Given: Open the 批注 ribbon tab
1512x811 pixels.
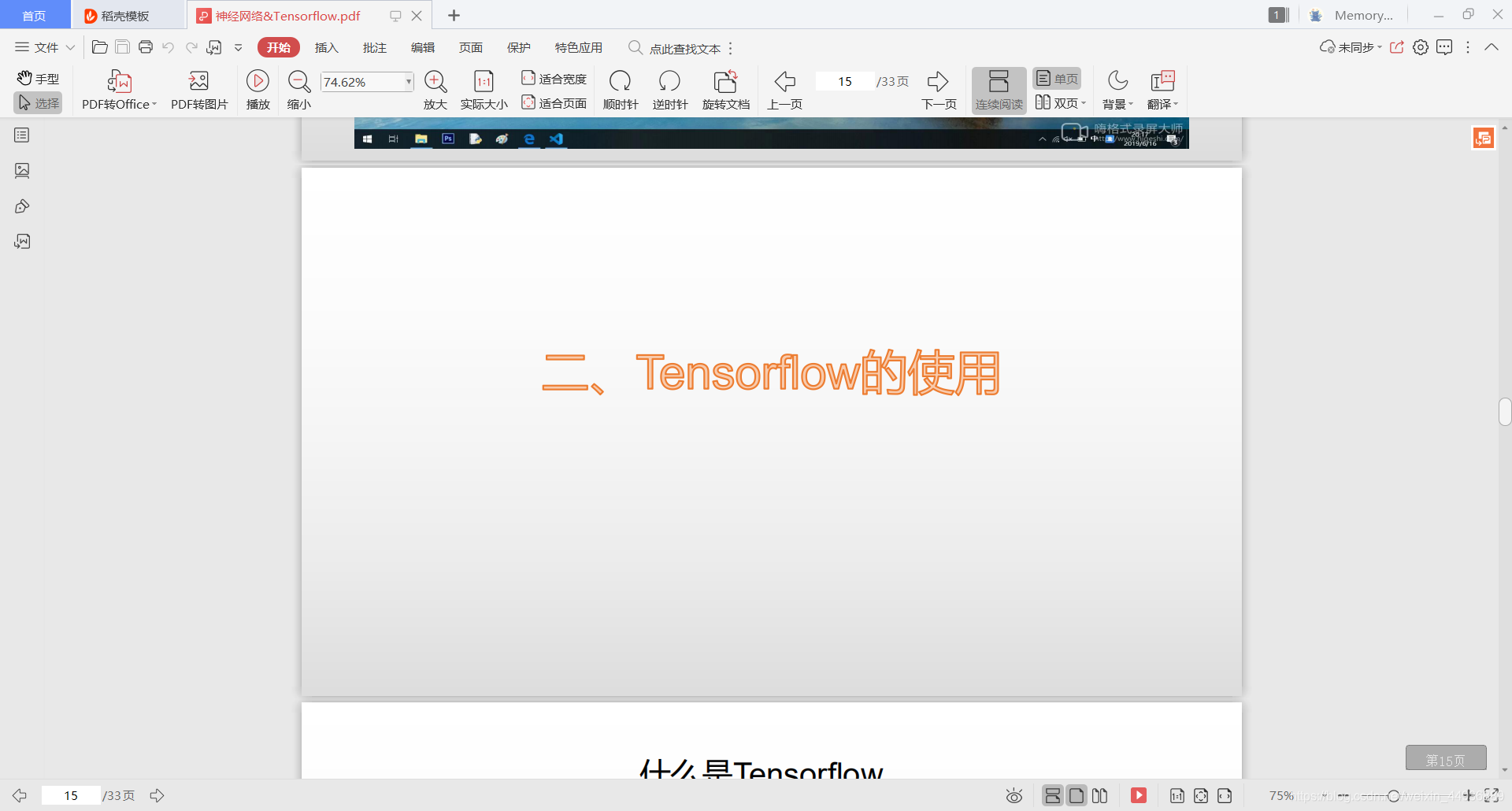Looking at the screenshot, I should click(x=375, y=47).
